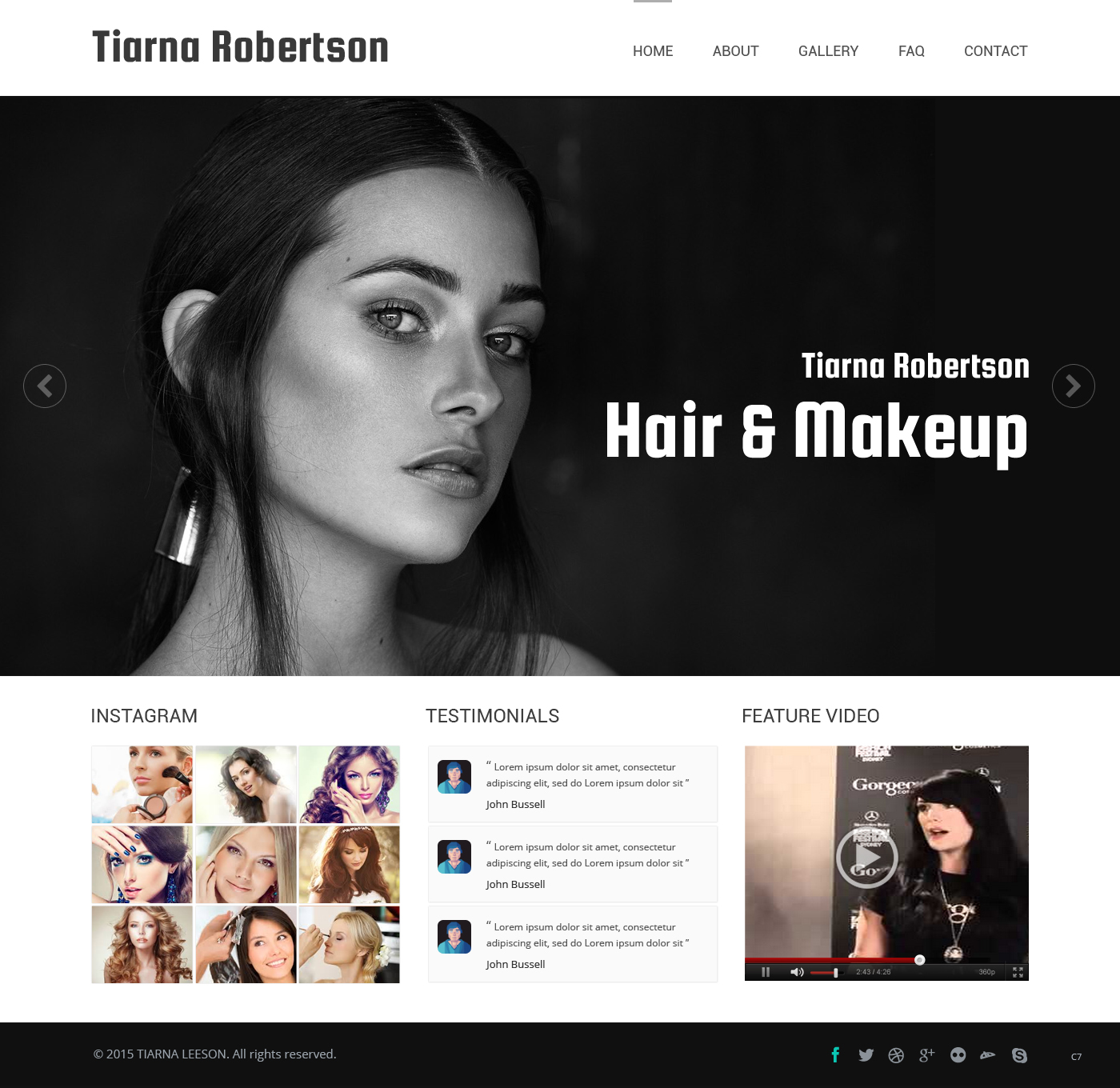Click the FEATURE VIDEO section heading
Screen dimensions: 1120x1088
(x=810, y=716)
